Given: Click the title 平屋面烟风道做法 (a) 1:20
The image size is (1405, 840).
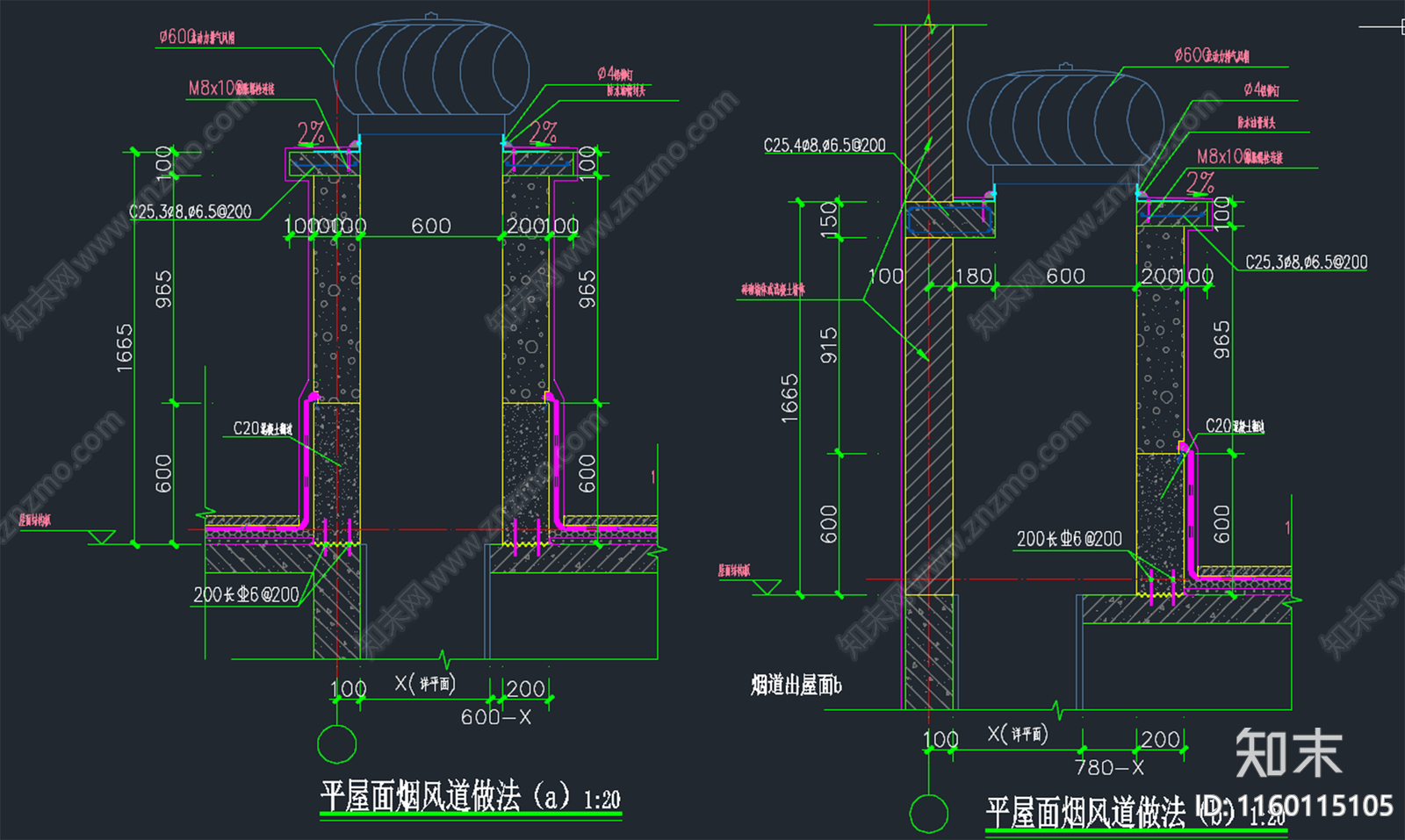Looking at the screenshot, I should pos(470,797).
